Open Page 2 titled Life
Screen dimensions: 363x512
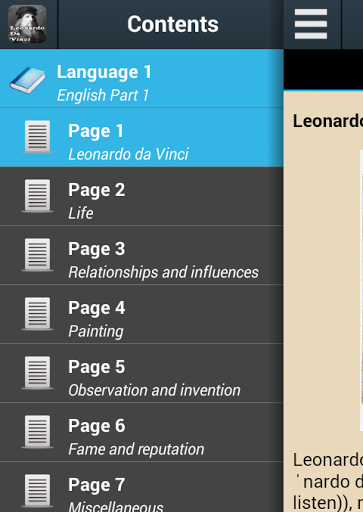142,196
